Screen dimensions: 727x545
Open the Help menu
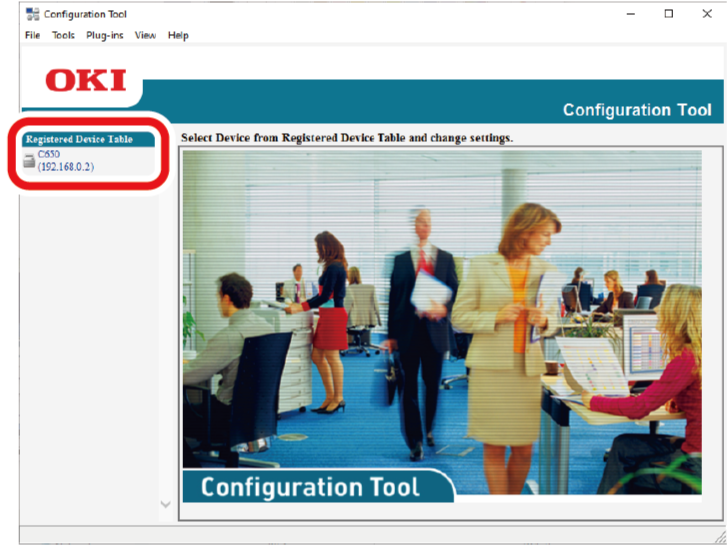(x=178, y=35)
